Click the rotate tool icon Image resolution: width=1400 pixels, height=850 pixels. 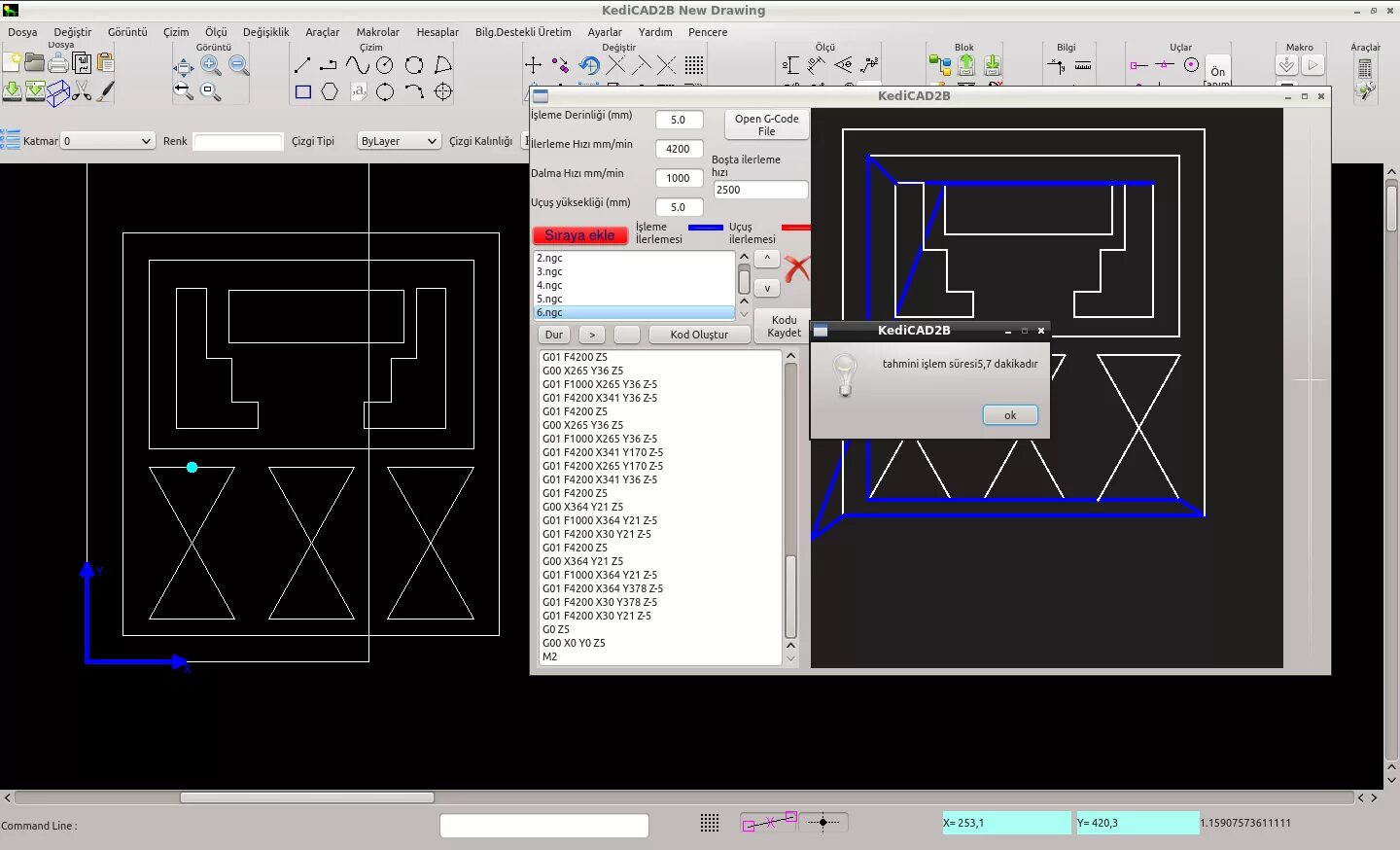tap(589, 65)
